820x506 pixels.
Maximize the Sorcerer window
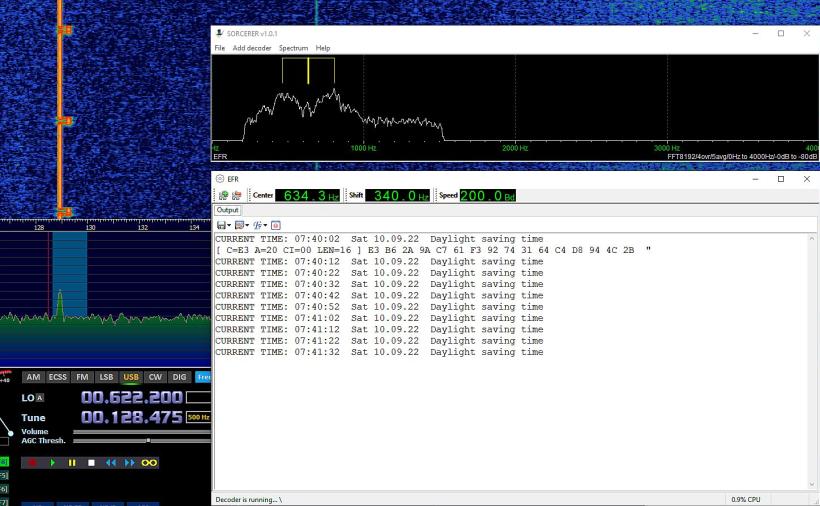pyautogui.click(x=781, y=33)
